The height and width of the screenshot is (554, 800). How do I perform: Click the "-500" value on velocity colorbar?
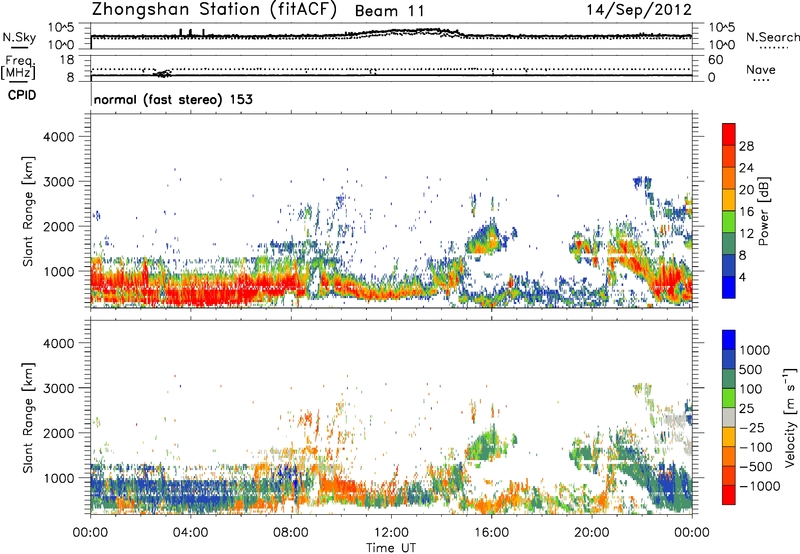[x=756, y=467]
